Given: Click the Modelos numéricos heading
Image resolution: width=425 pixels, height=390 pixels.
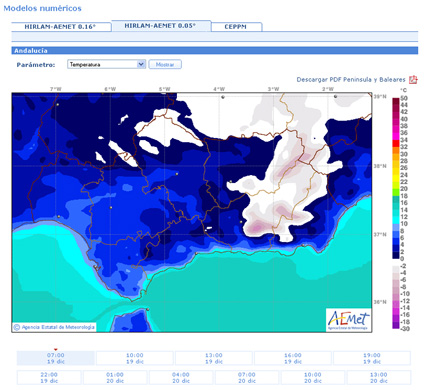Looking at the screenshot, I should coord(42,8).
